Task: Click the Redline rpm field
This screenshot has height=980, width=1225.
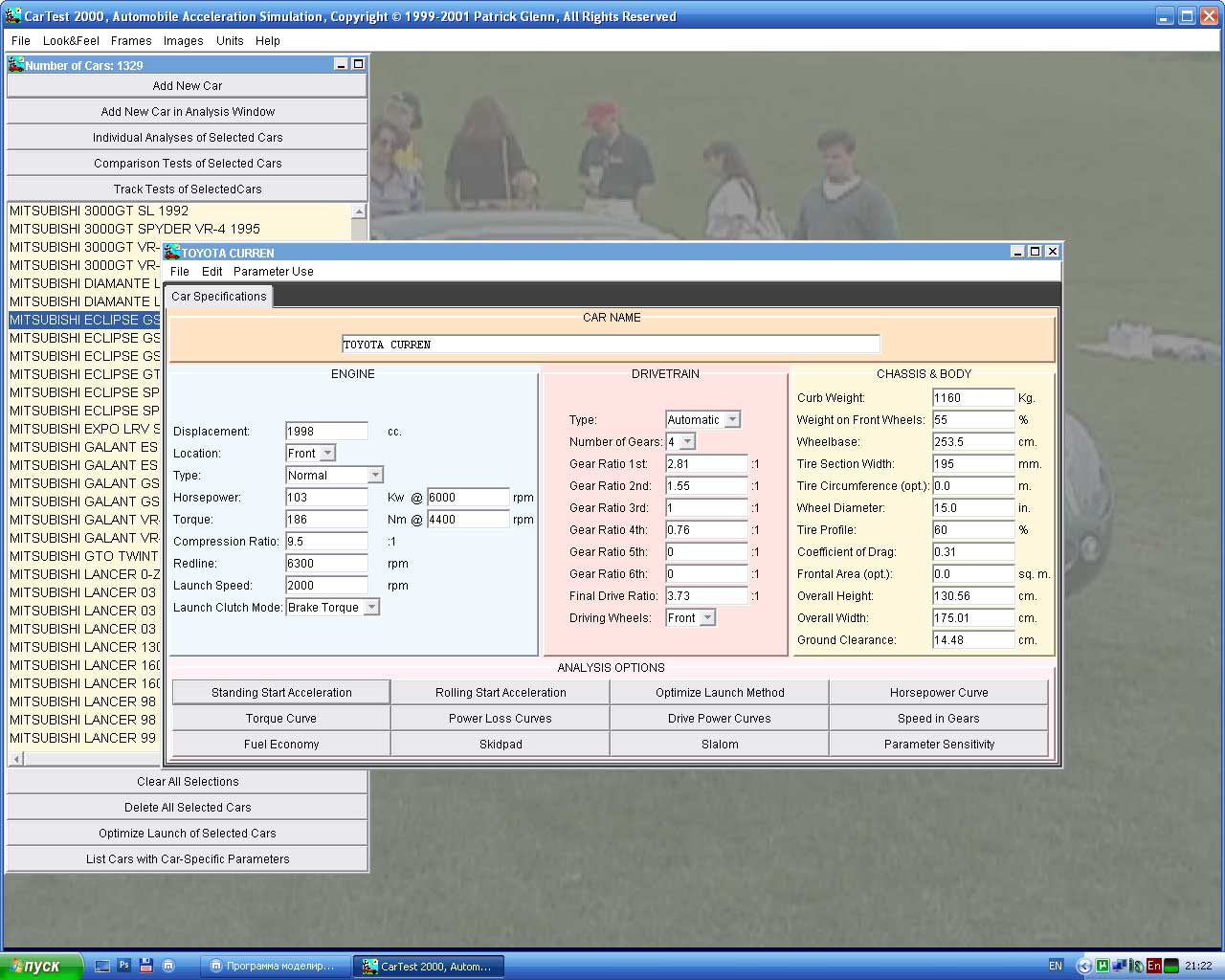Action: point(326,563)
